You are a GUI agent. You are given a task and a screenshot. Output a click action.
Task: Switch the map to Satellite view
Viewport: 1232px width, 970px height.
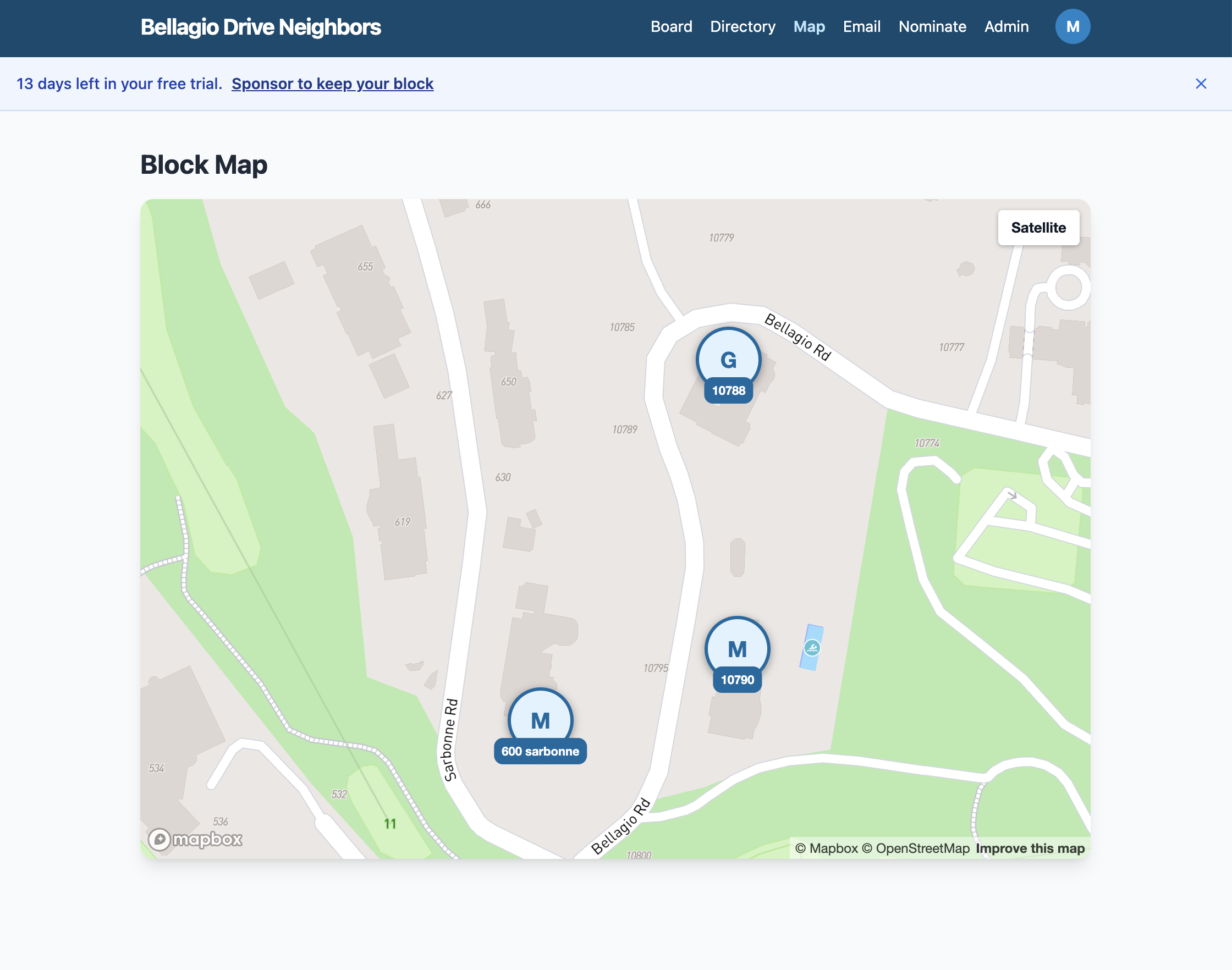tap(1038, 227)
